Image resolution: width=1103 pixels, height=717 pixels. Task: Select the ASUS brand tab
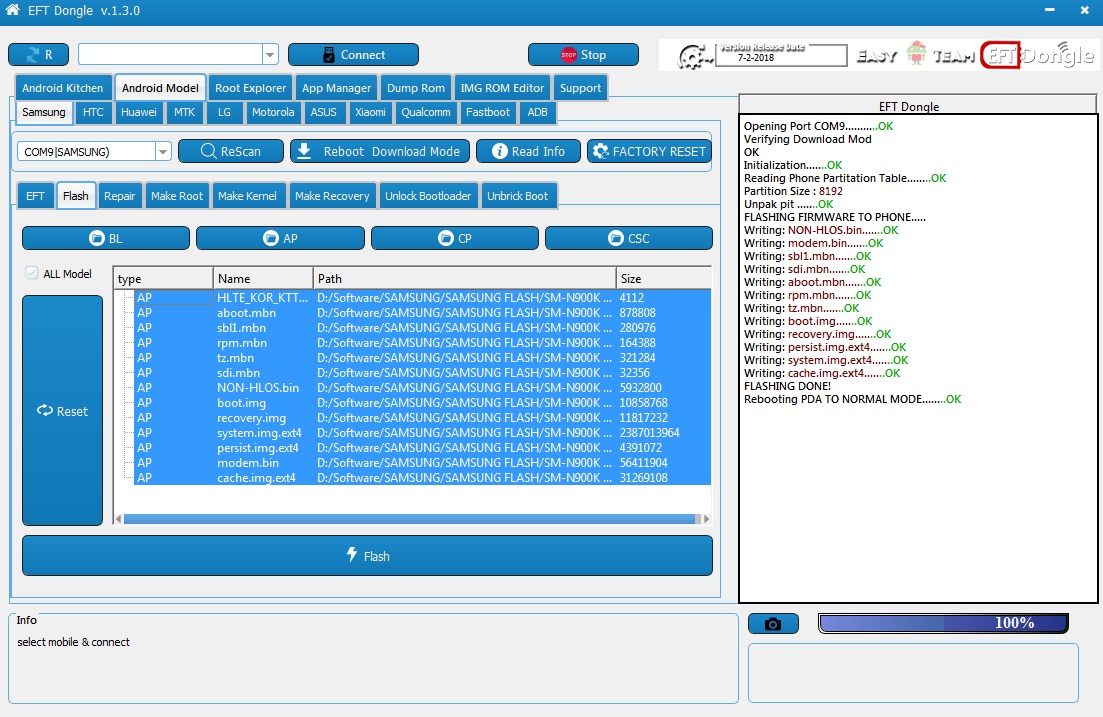(324, 112)
